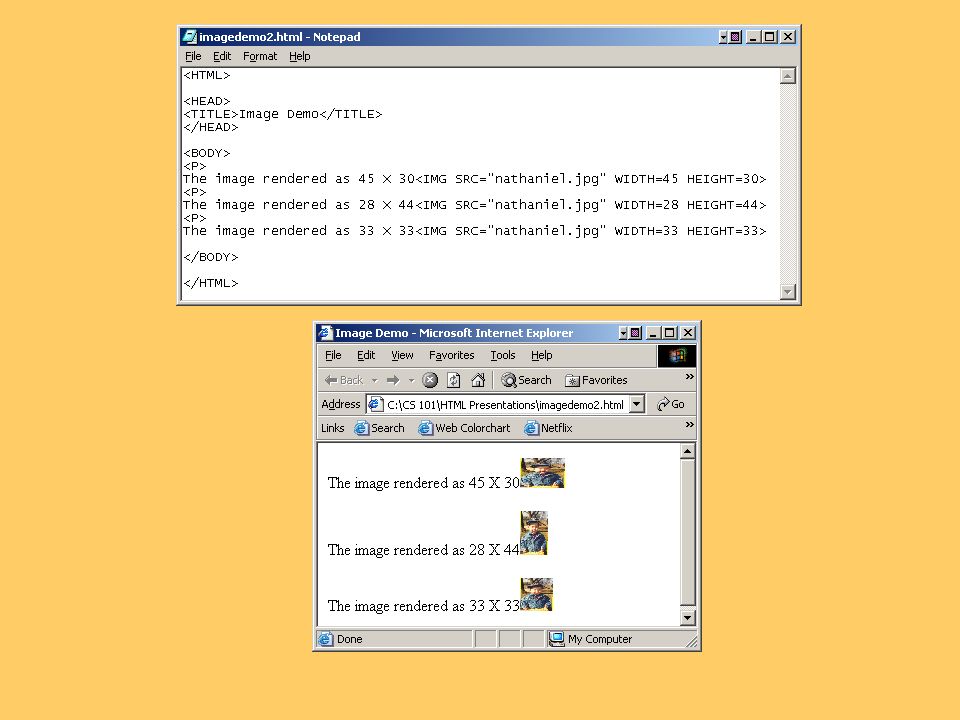
Task: Click Notepad scrollbar down arrow
Action: click(x=788, y=292)
